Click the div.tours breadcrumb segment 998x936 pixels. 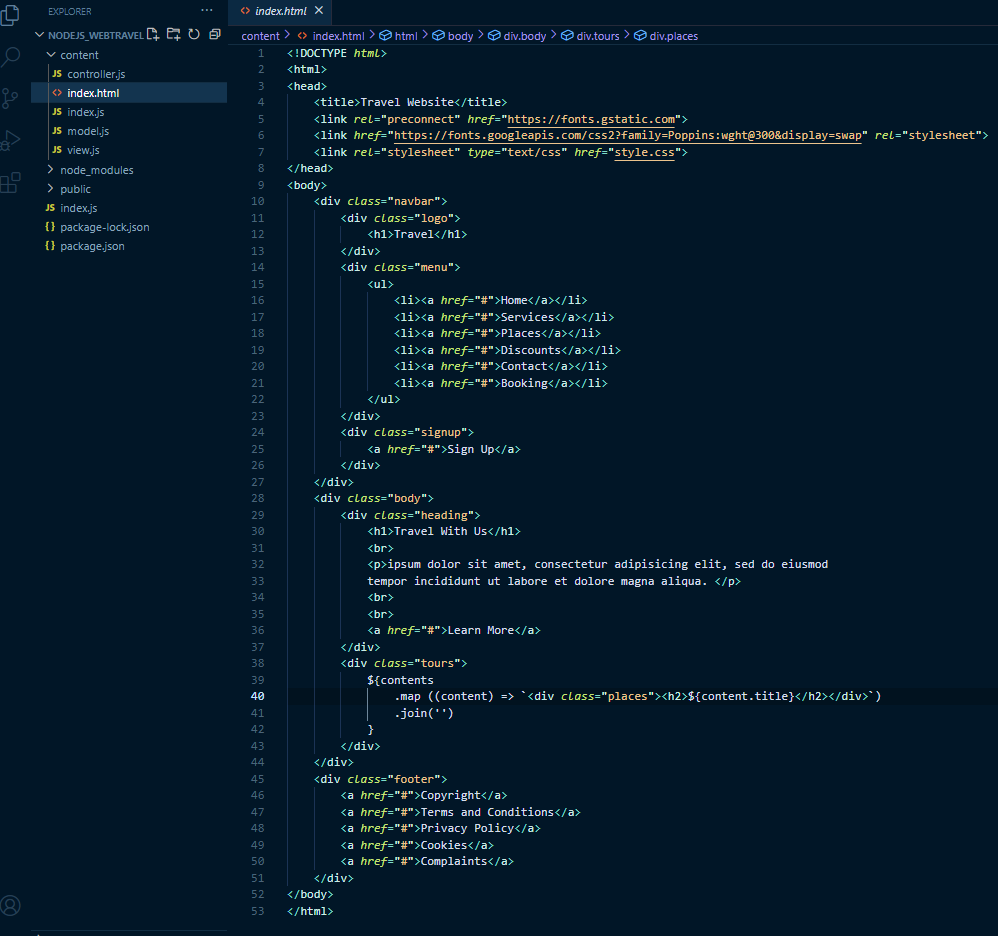[598, 36]
